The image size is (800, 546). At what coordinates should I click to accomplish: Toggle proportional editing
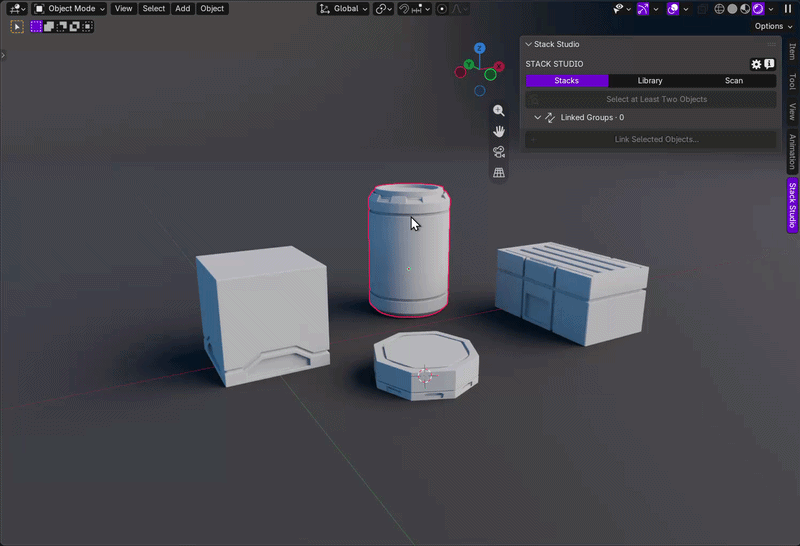point(442,9)
